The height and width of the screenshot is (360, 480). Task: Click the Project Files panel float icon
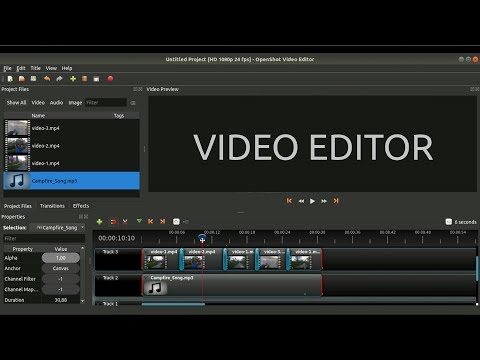[135, 89]
